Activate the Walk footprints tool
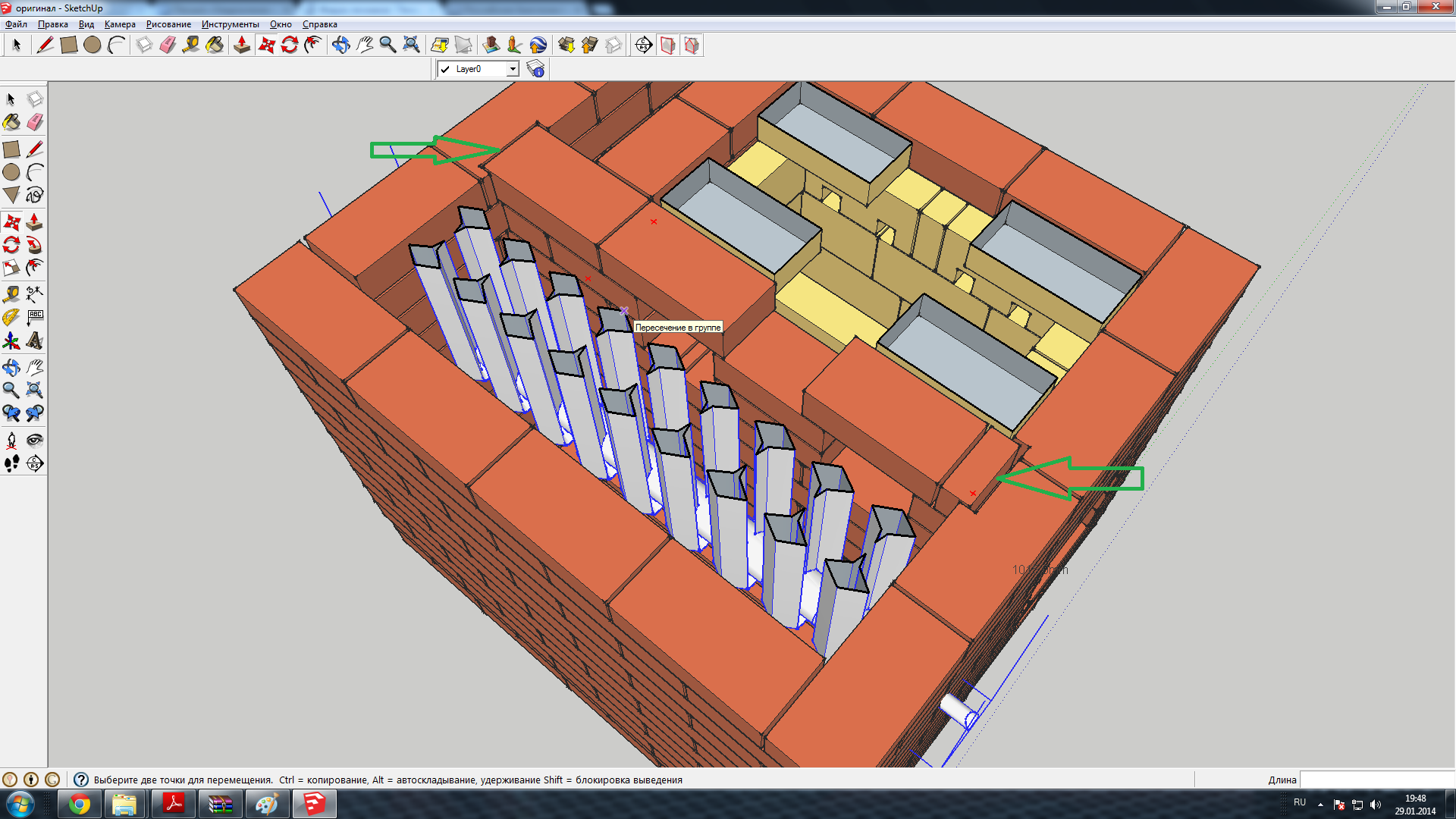Image resolution: width=1456 pixels, height=819 pixels. 11,463
